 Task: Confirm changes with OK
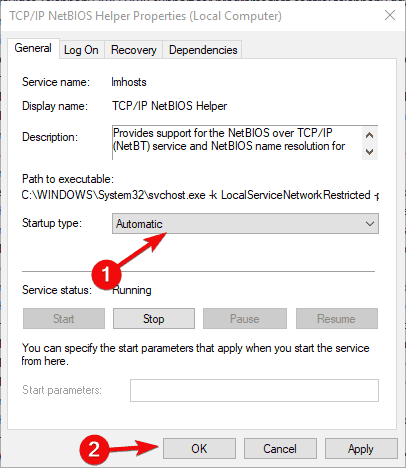click(x=199, y=449)
